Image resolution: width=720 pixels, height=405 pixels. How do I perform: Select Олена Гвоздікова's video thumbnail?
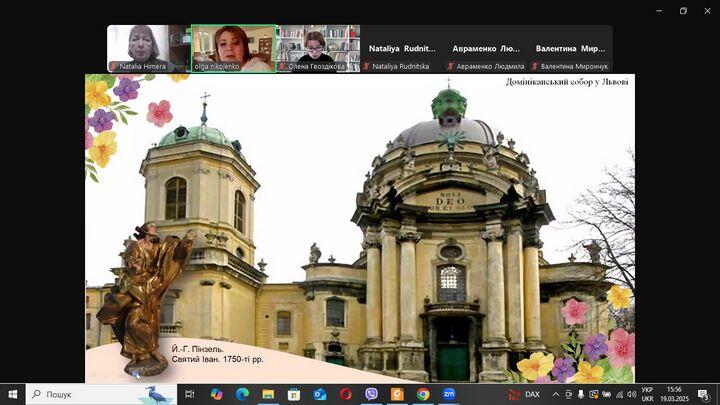point(318,48)
